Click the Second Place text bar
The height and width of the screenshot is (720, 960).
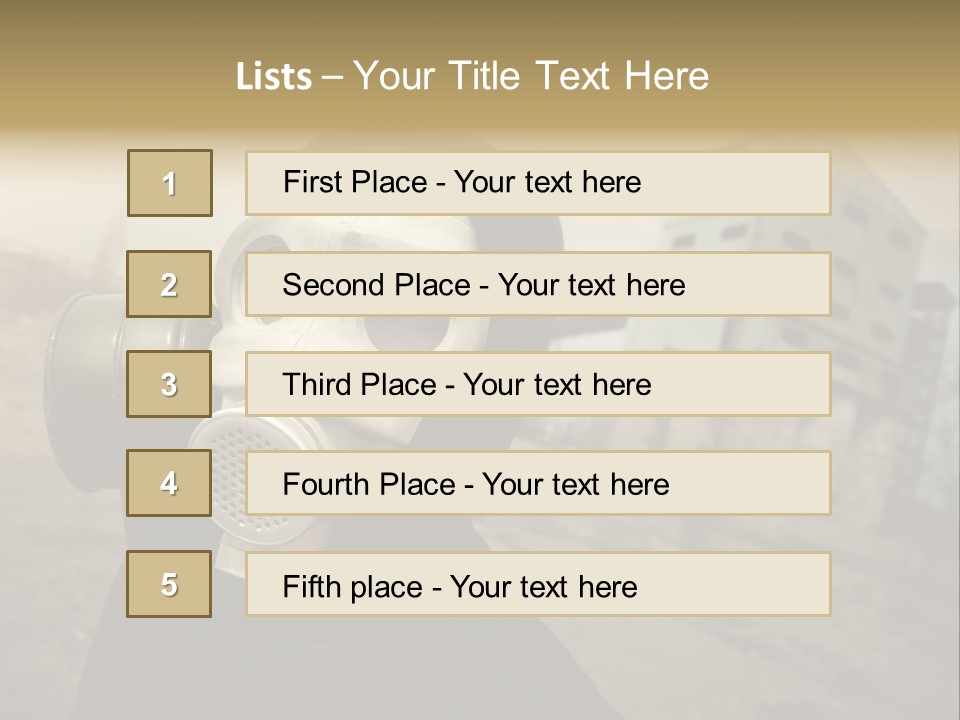pyautogui.click(x=538, y=284)
